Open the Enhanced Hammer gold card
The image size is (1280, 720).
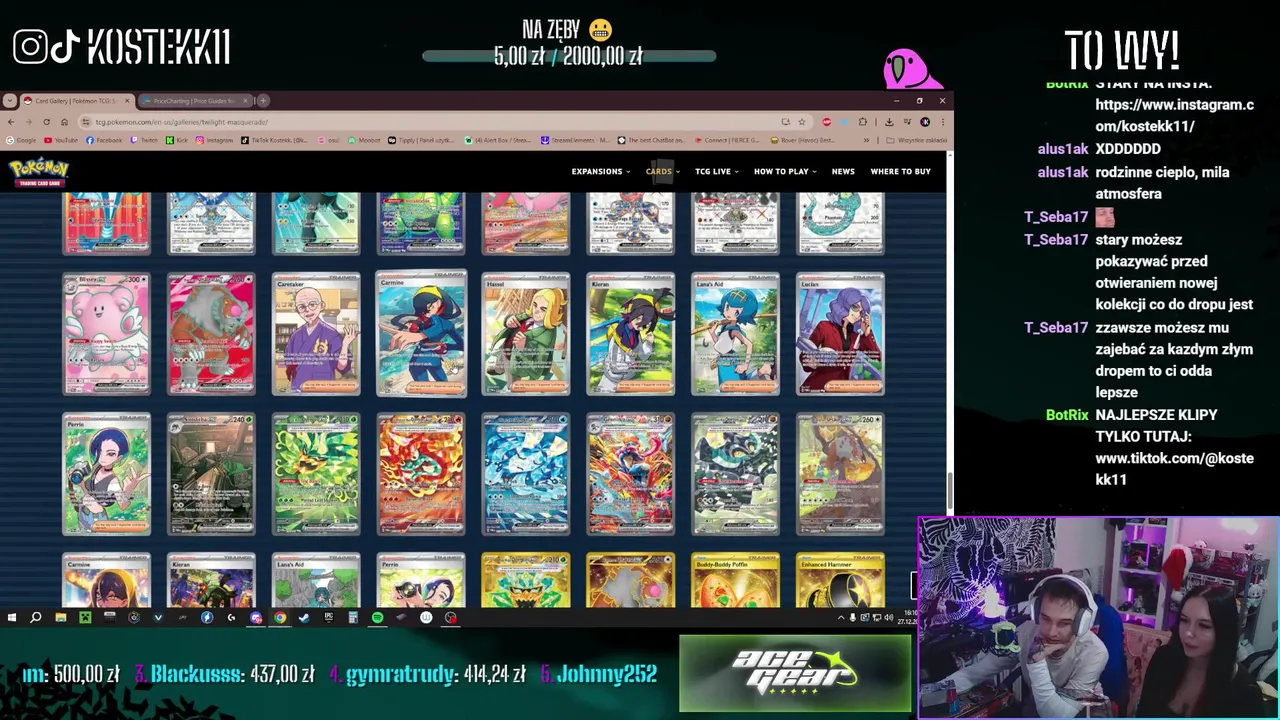tap(841, 581)
